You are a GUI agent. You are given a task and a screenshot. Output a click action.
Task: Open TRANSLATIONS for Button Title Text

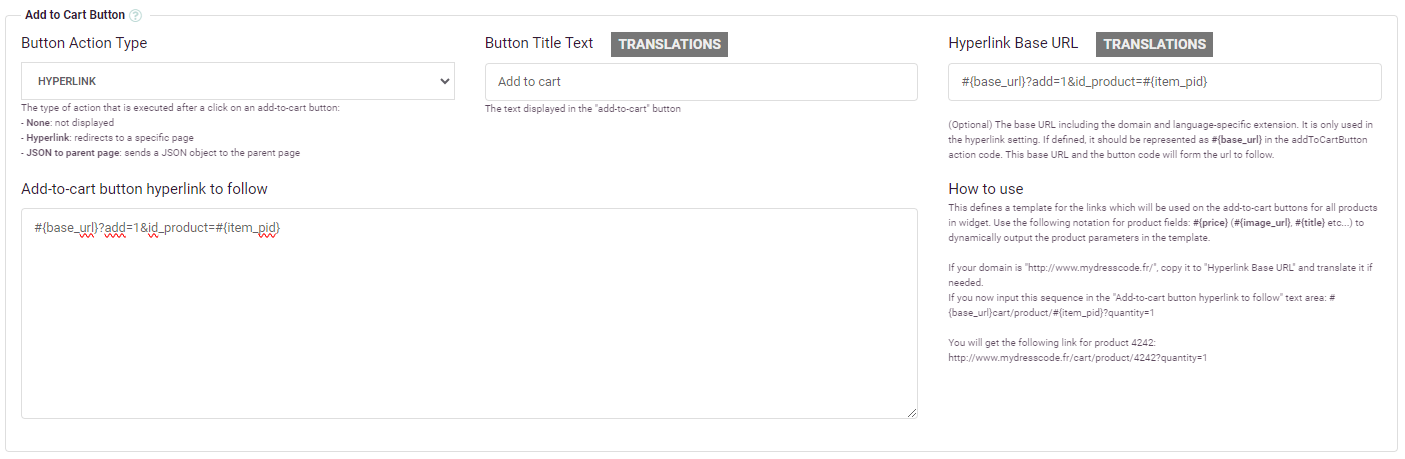coord(669,44)
